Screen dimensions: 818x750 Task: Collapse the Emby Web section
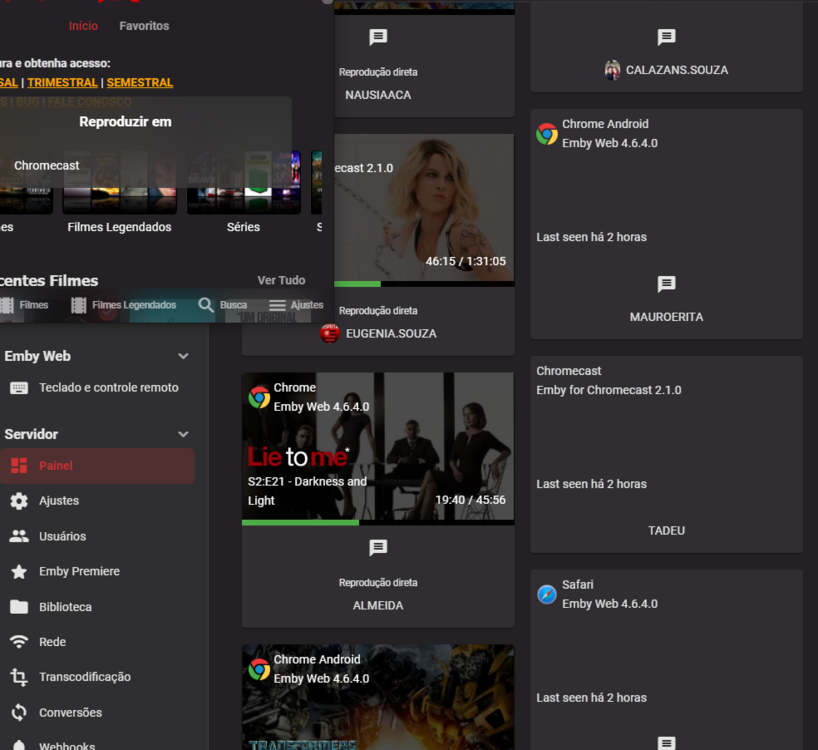click(183, 355)
